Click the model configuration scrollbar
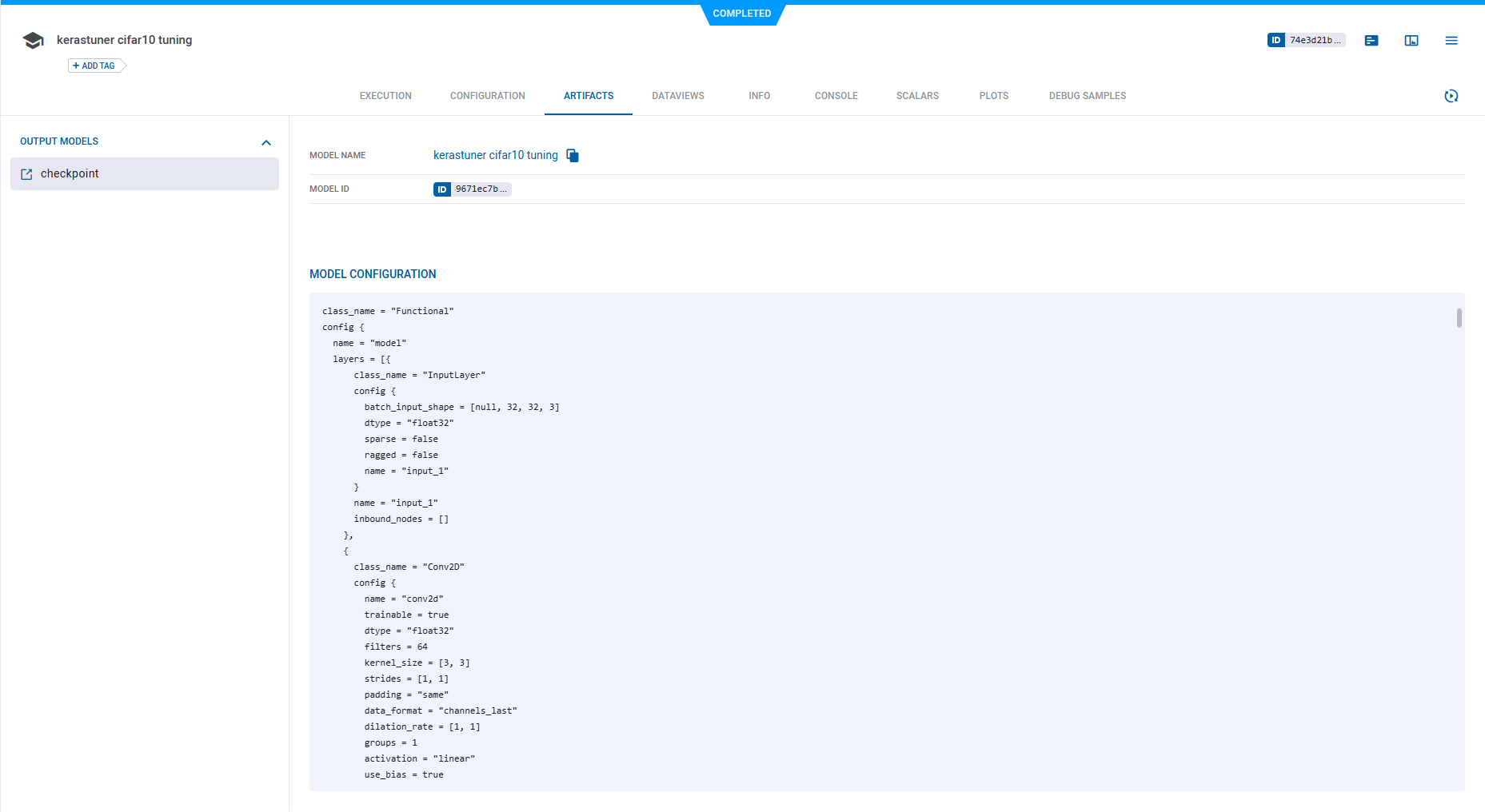 coord(1459,318)
